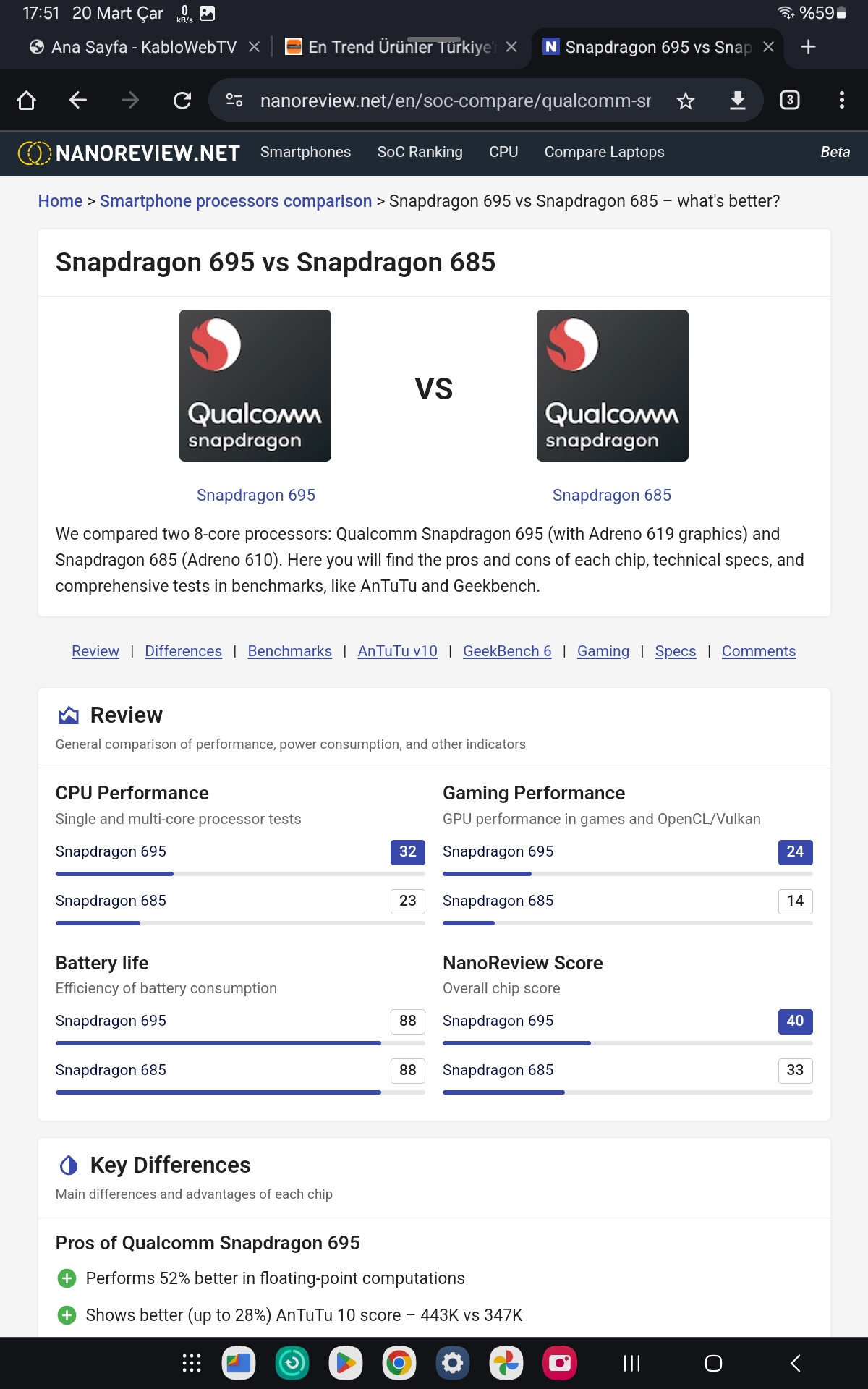Launch Play Store from the dock

click(x=345, y=1364)
